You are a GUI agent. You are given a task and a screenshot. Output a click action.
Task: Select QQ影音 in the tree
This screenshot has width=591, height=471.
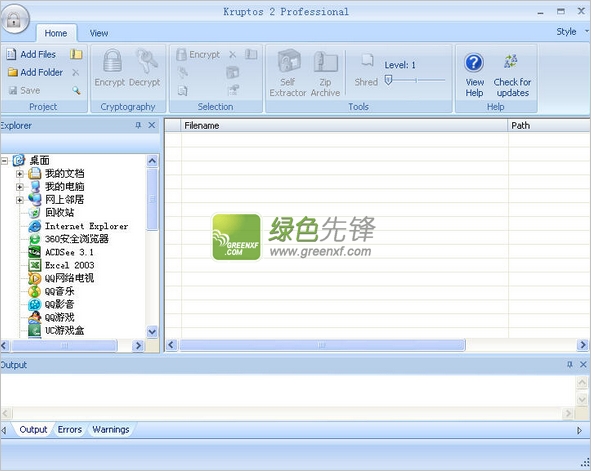click(x=59, y=304)
